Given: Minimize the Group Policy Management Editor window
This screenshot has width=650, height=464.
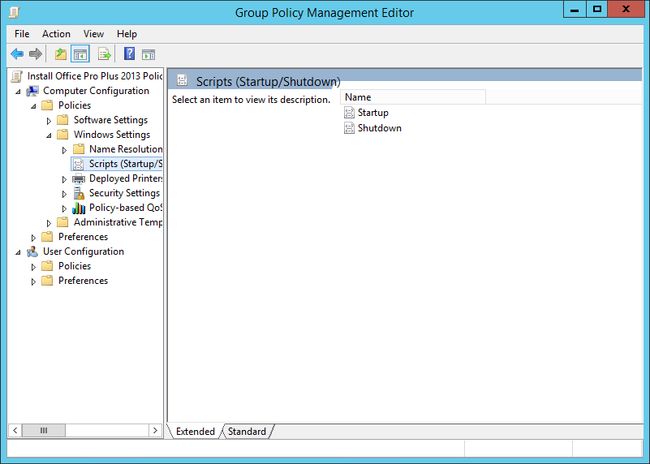Looking at the screenshot, I should (575, 10).
